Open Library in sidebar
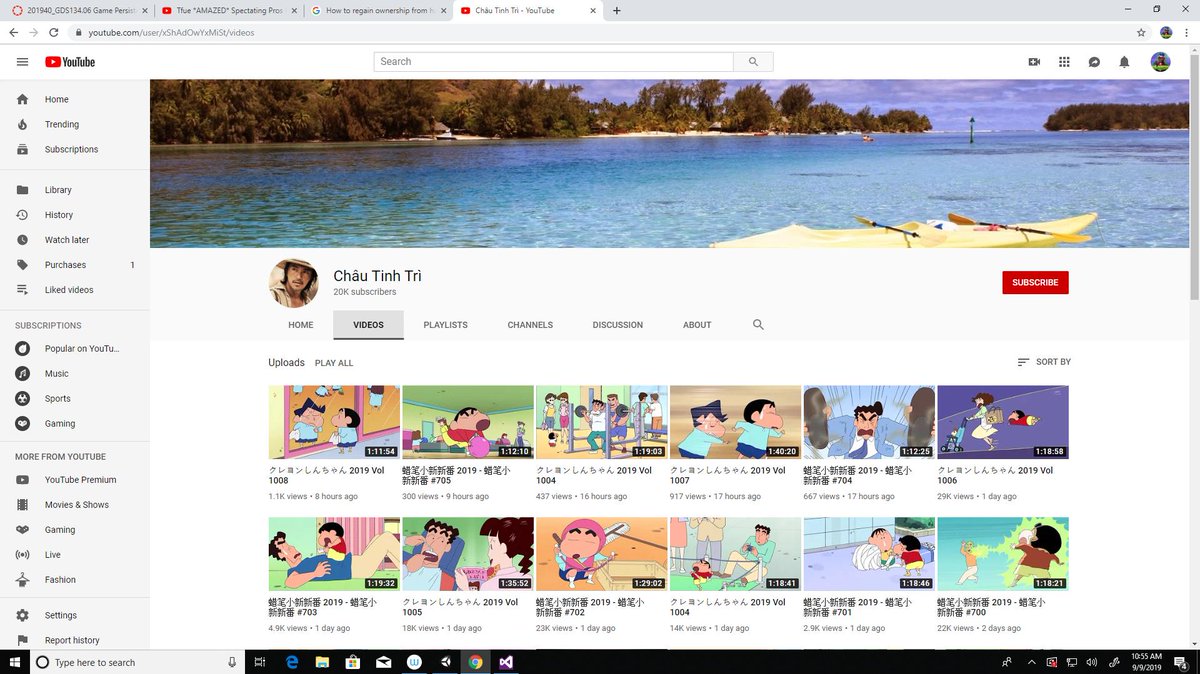This screenshot has width=1200, height=674. point(75,190)
